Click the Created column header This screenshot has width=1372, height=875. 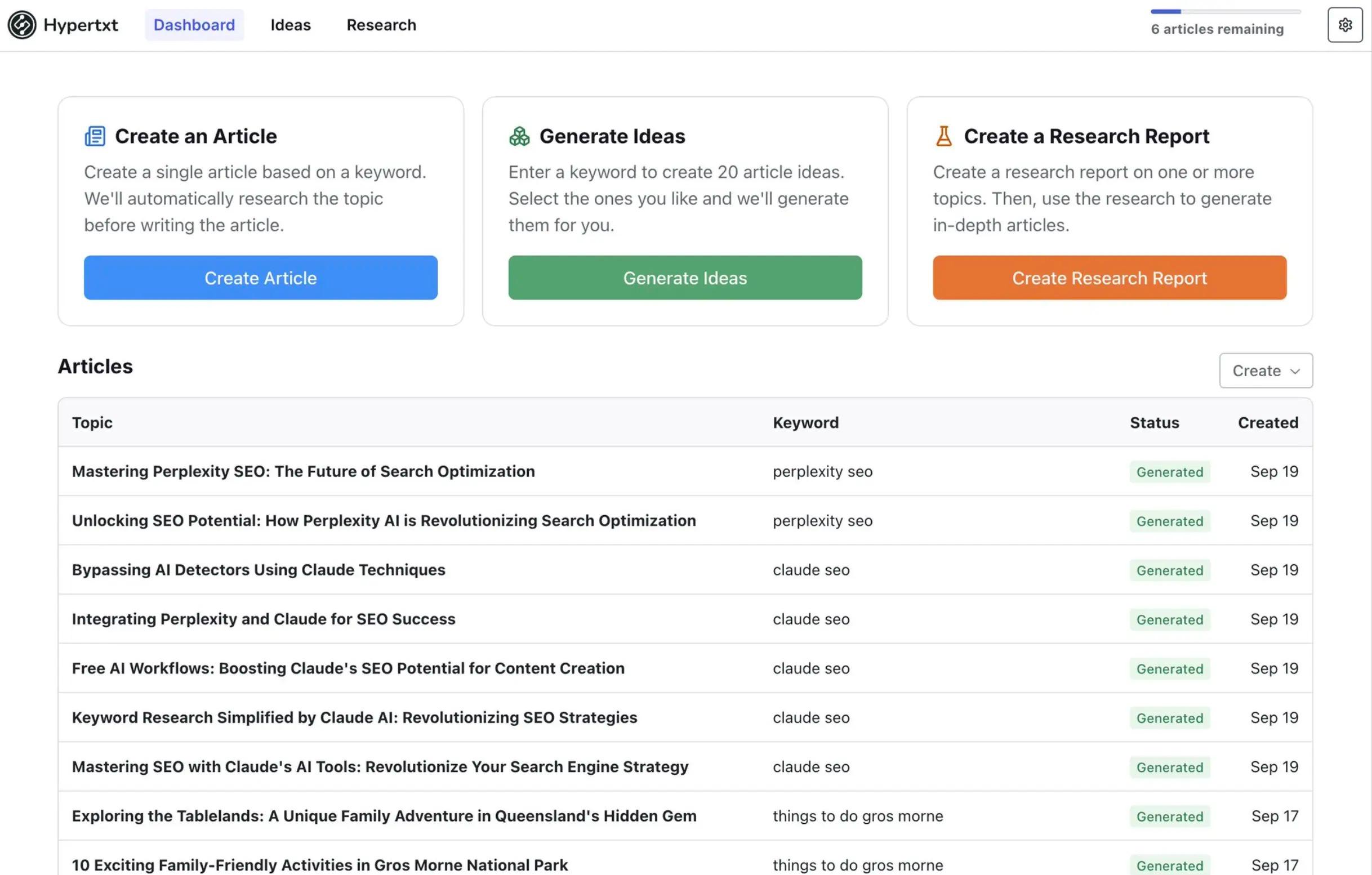(1268, 423)
